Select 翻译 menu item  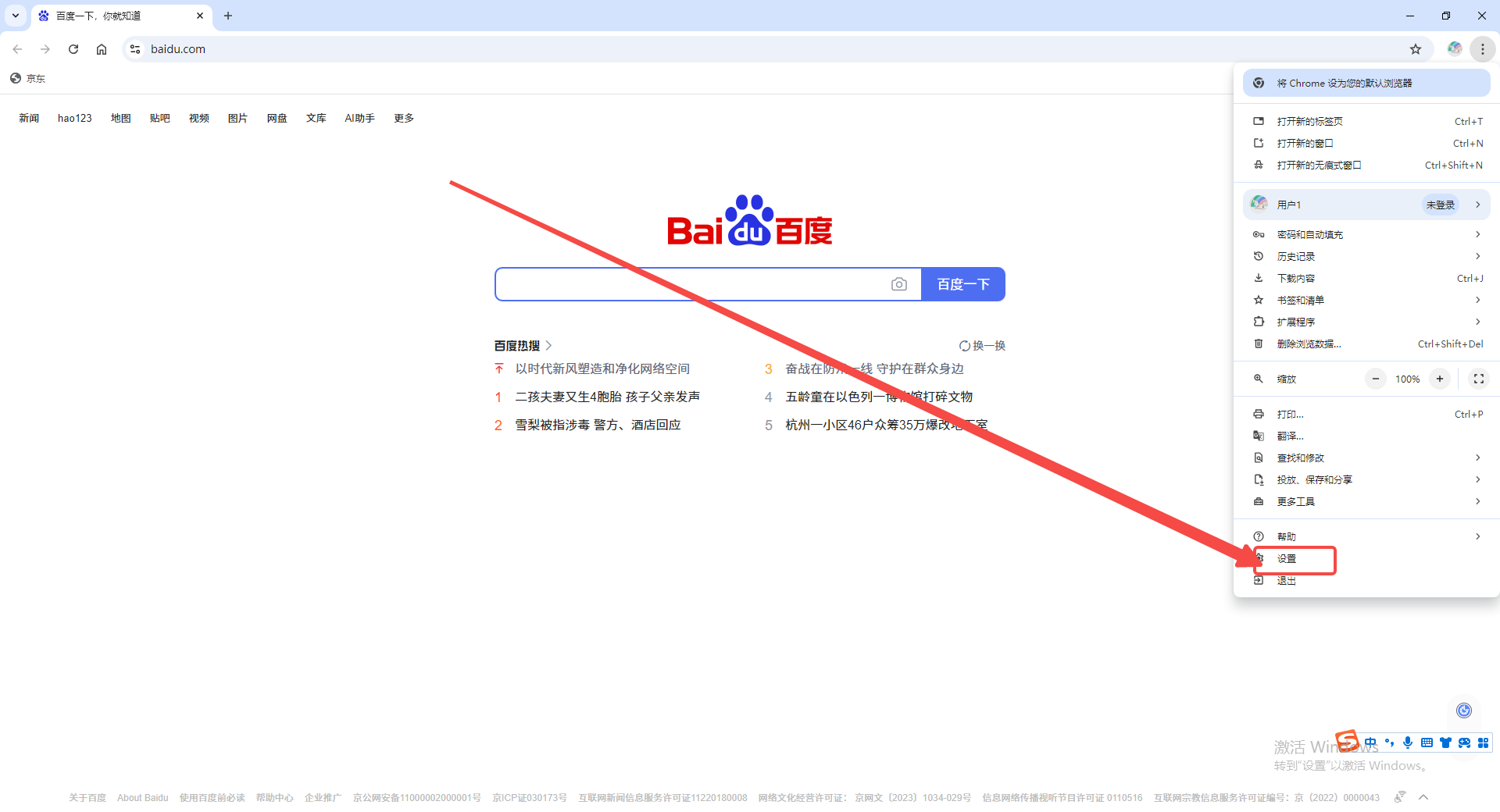(x=1366, y=436)
